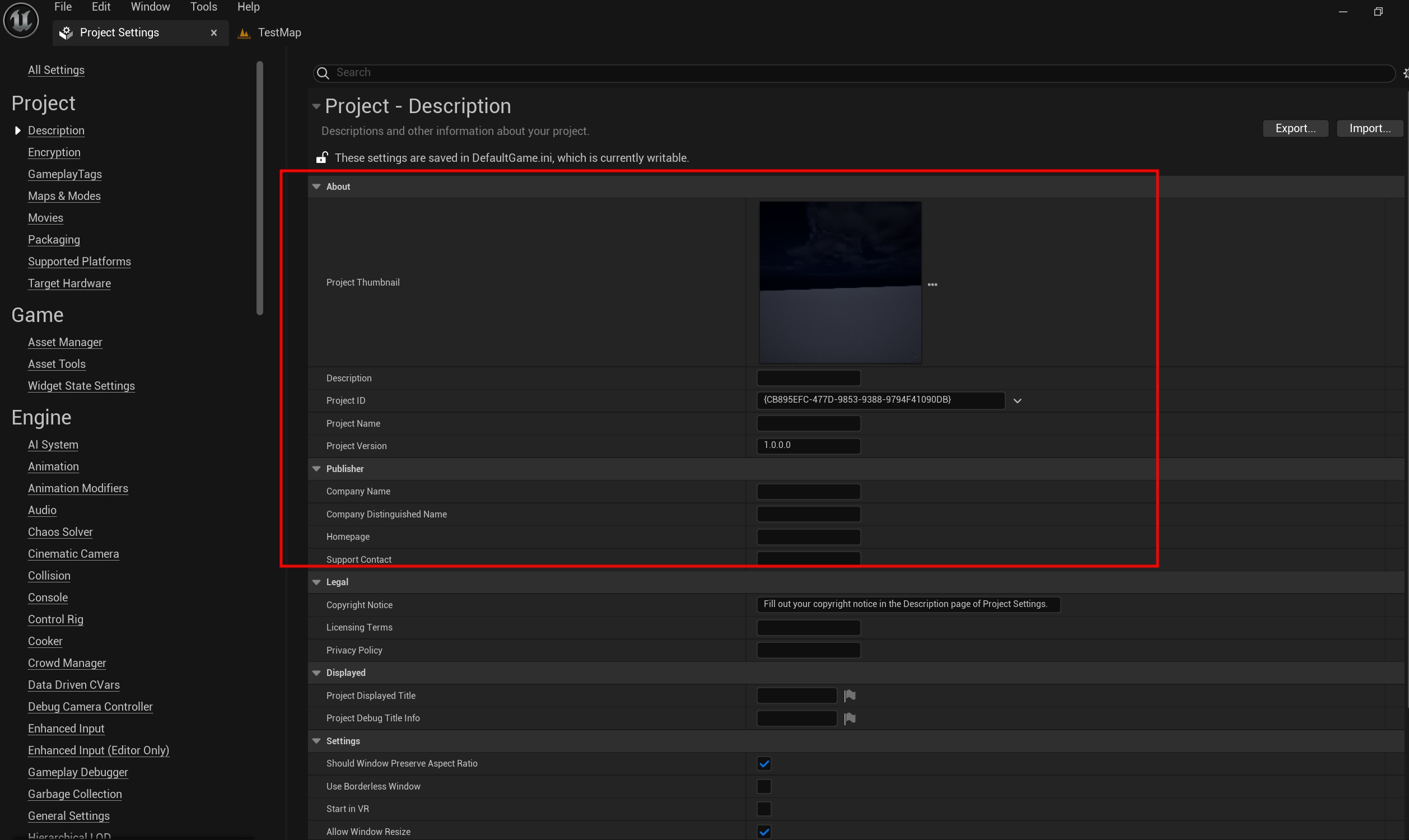This screenshot has height=840, width=1409.
Task: Click the Project Version field showing 1.0.0.0
Action: click(x=809, y=446)
